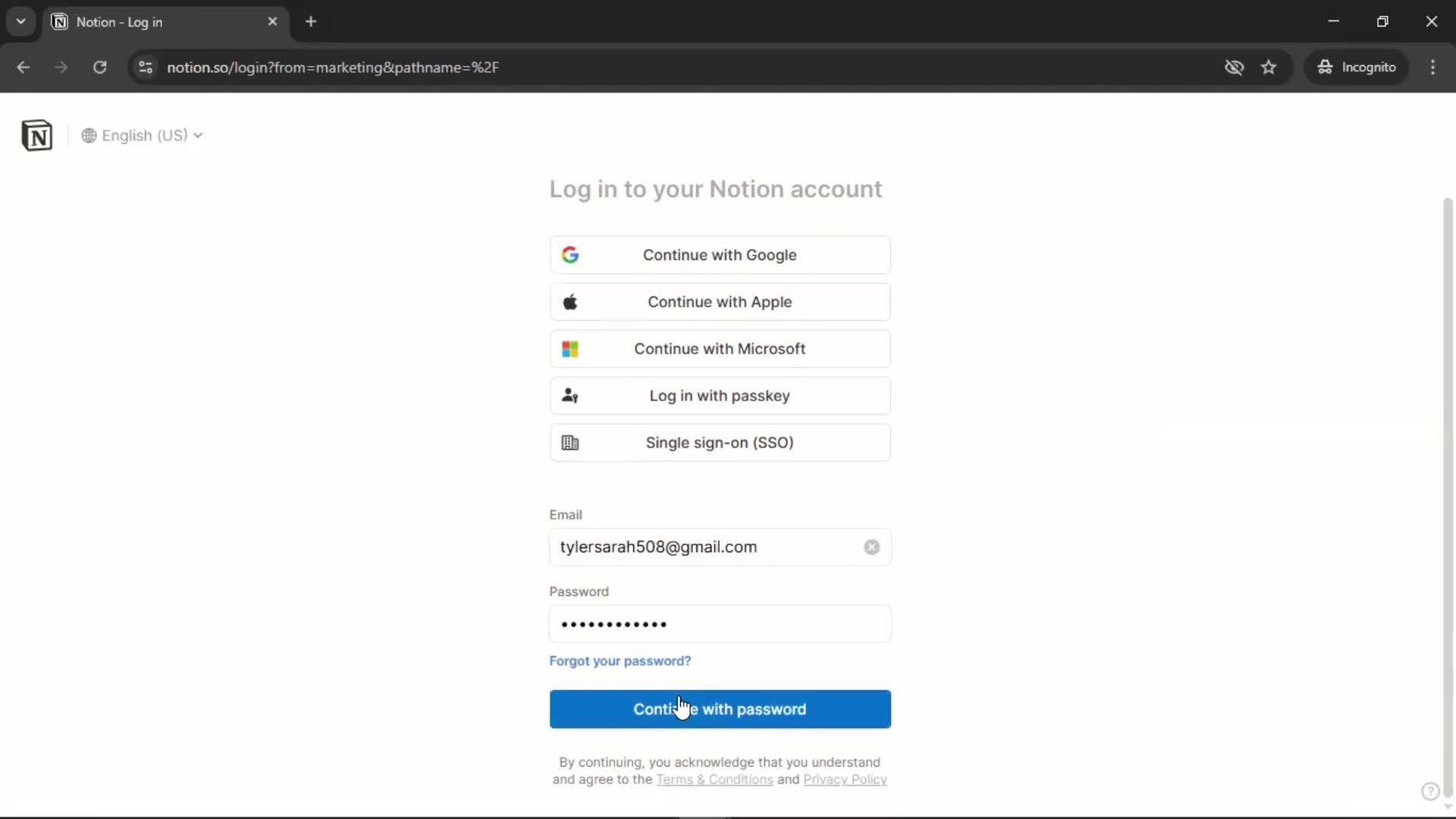The image size is (1456, 819).
Task: Open a new tab with plus icon
Action: [311, 22]
